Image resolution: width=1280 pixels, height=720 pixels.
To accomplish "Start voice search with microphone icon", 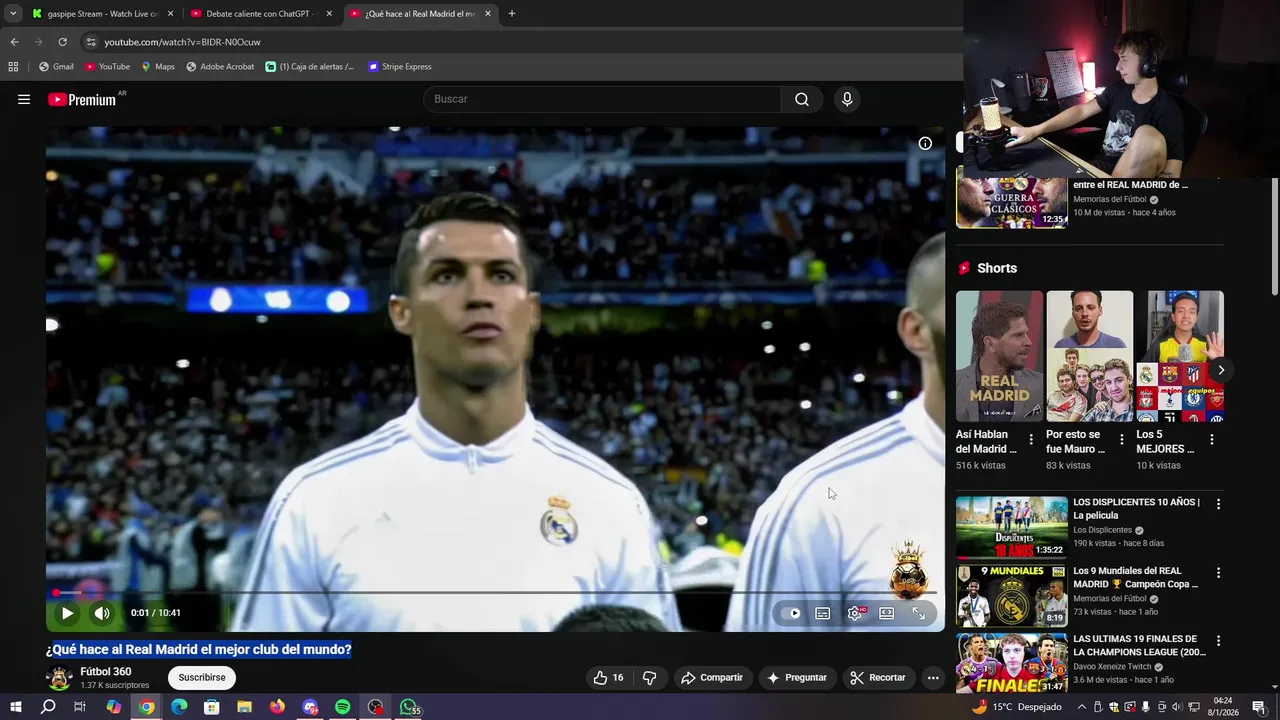I will point(847,99).
